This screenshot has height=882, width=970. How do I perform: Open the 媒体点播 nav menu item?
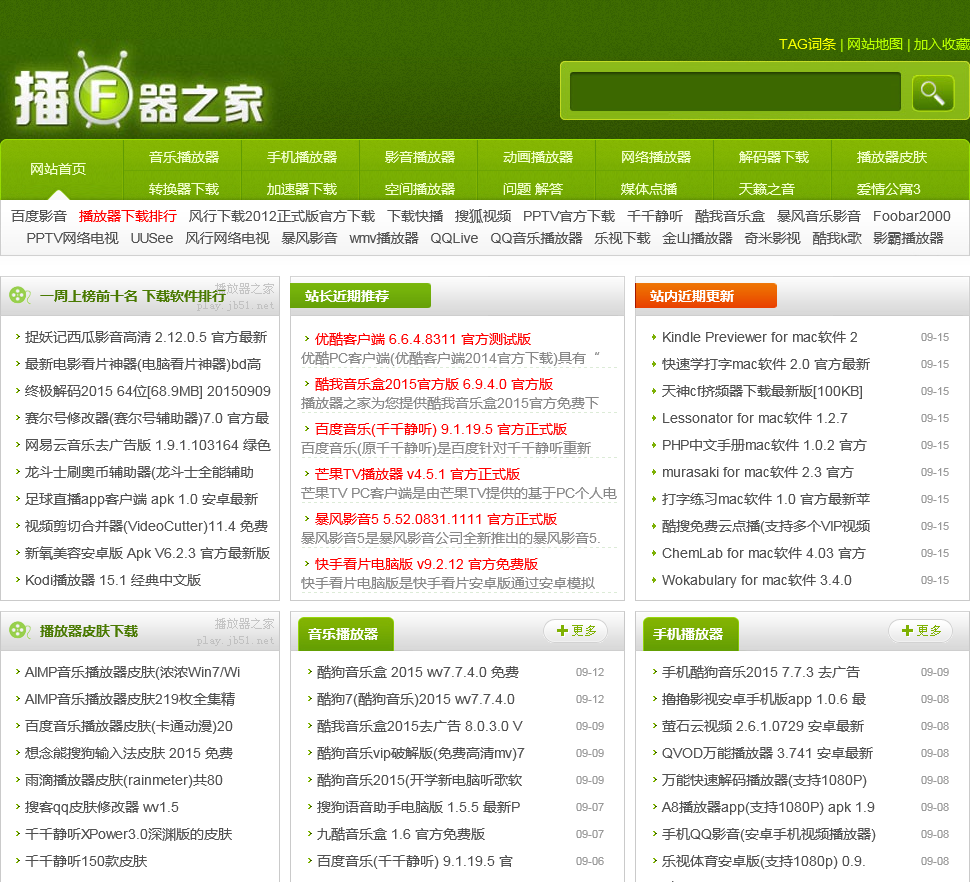coord(649,189)
